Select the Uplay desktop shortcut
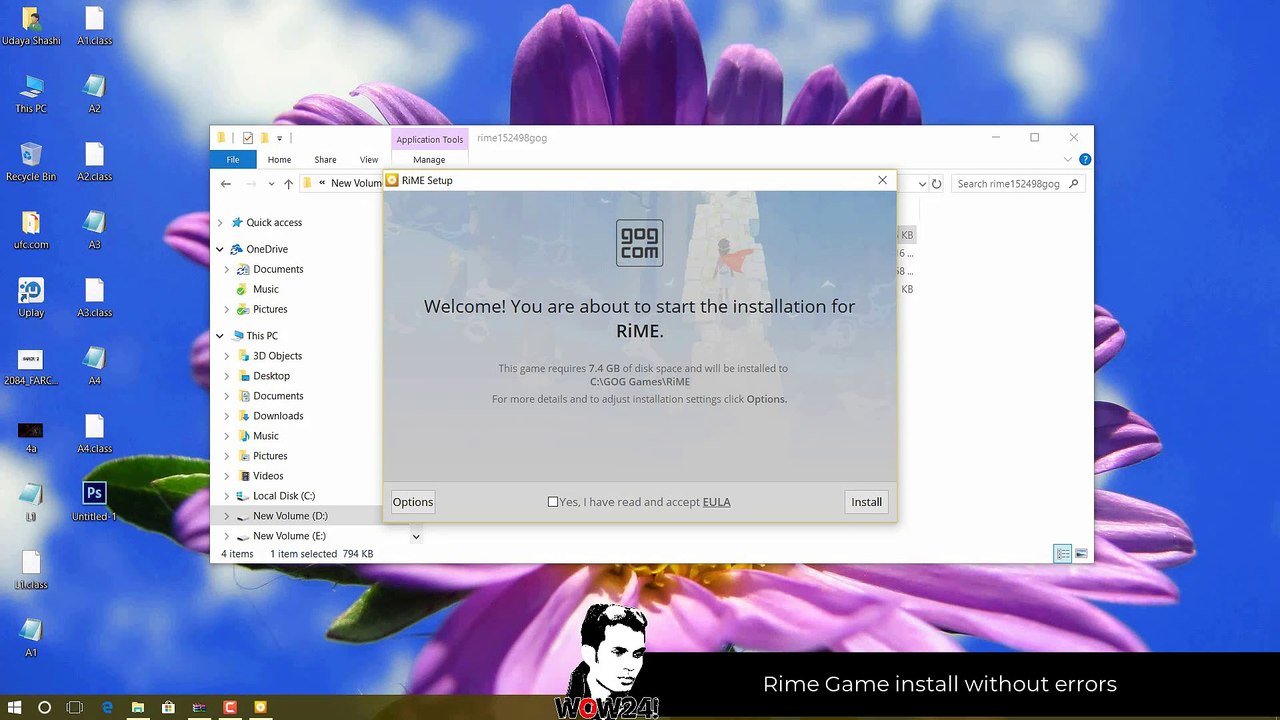The height and width of the screenshot is (720, 1280). click(x=31, y=298)
